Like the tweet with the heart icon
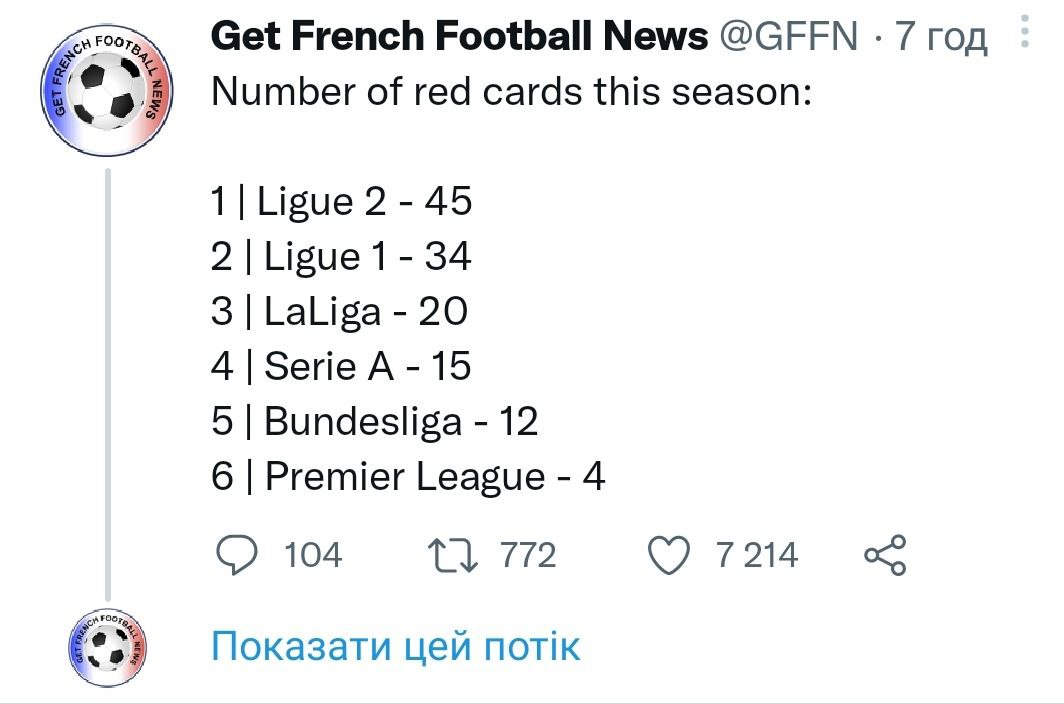The height and width of the screenshot is (704, 1064). pyautogui.click(x=671, y=555)
